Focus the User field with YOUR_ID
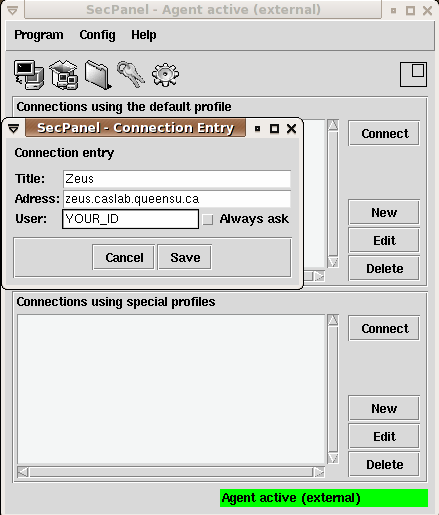Image resolution: width=439 pixels, height=515 pixels. click(x=130, y=219)
